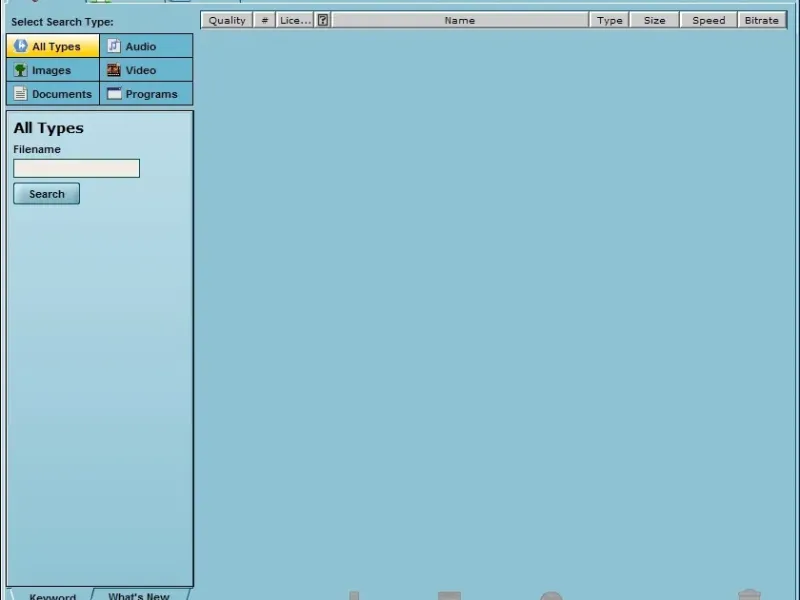This screenshot has height=600, width=800.
Task: Click the Programs window icon
Action: [114, 93]
